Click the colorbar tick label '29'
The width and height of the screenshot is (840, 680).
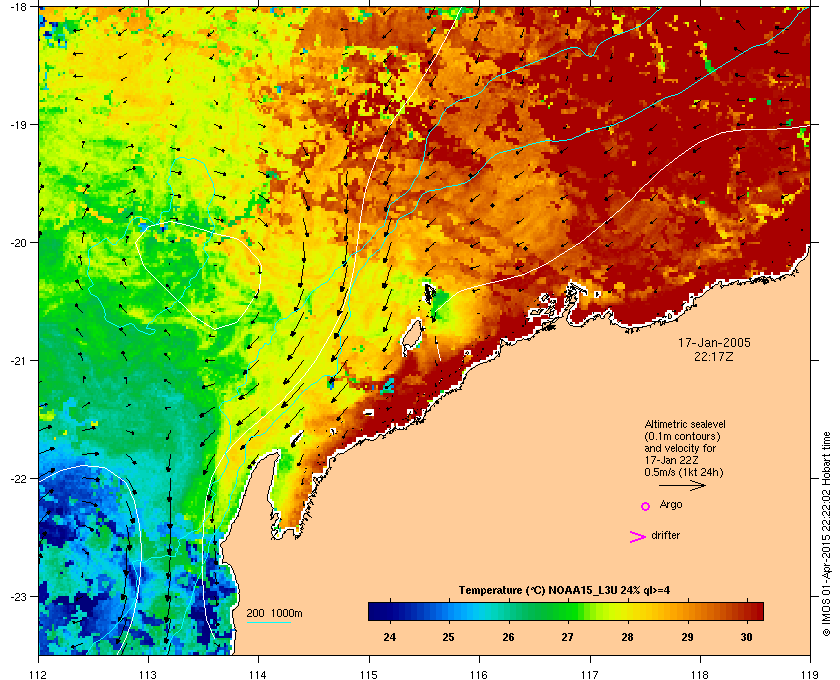click(687, 637)
